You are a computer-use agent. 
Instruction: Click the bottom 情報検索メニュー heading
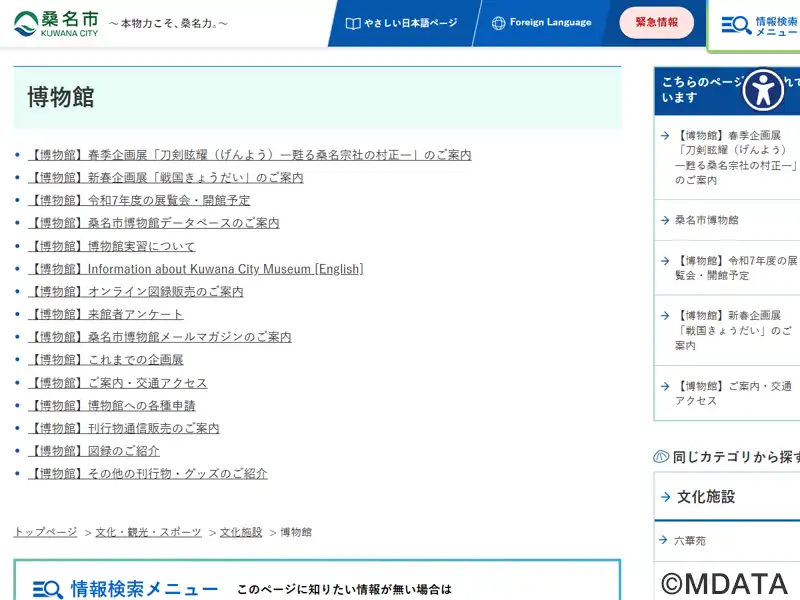[143, 589]
